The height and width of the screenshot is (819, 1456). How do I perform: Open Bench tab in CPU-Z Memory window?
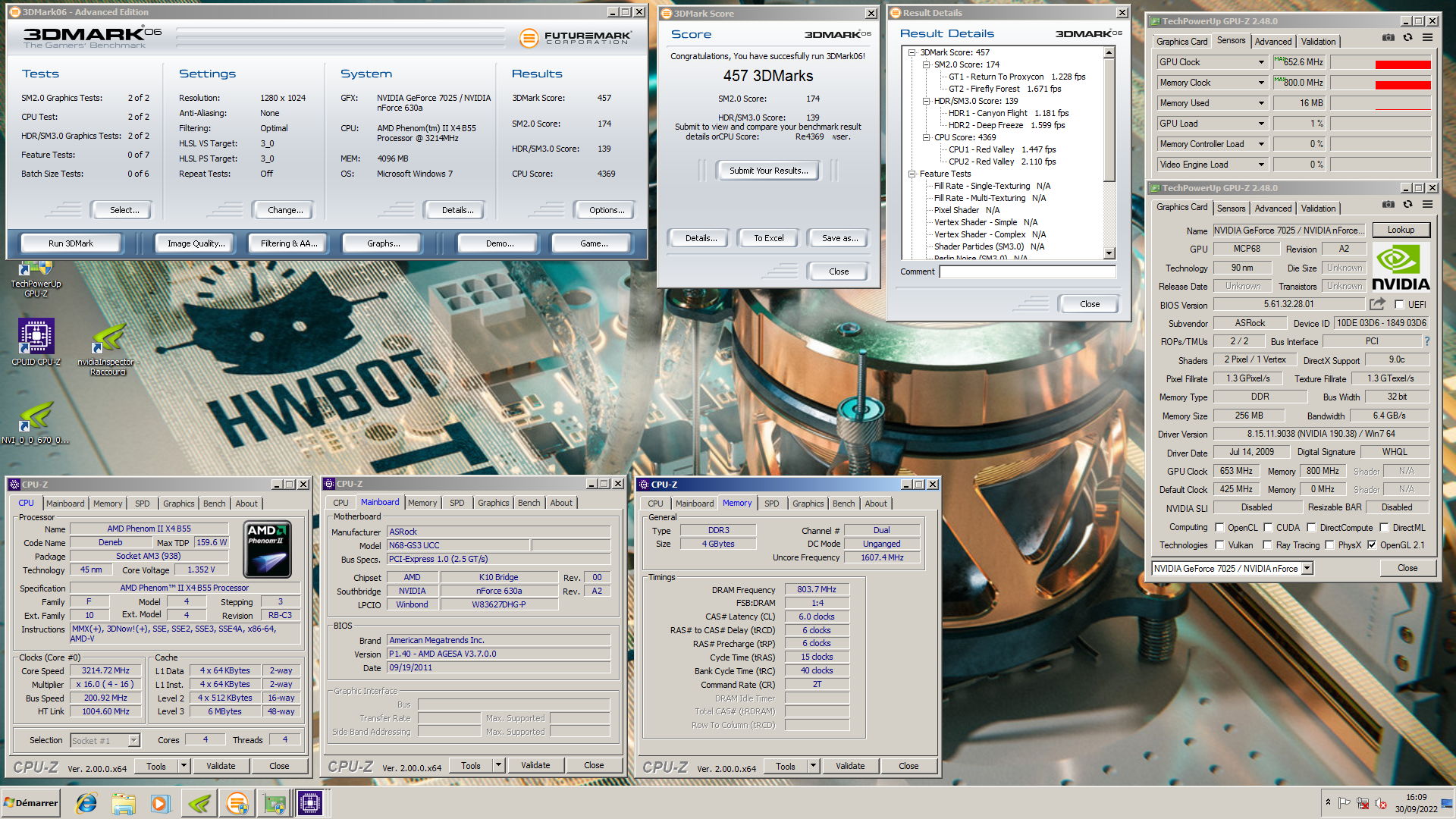pyautogui.click(x=843, y=504)
